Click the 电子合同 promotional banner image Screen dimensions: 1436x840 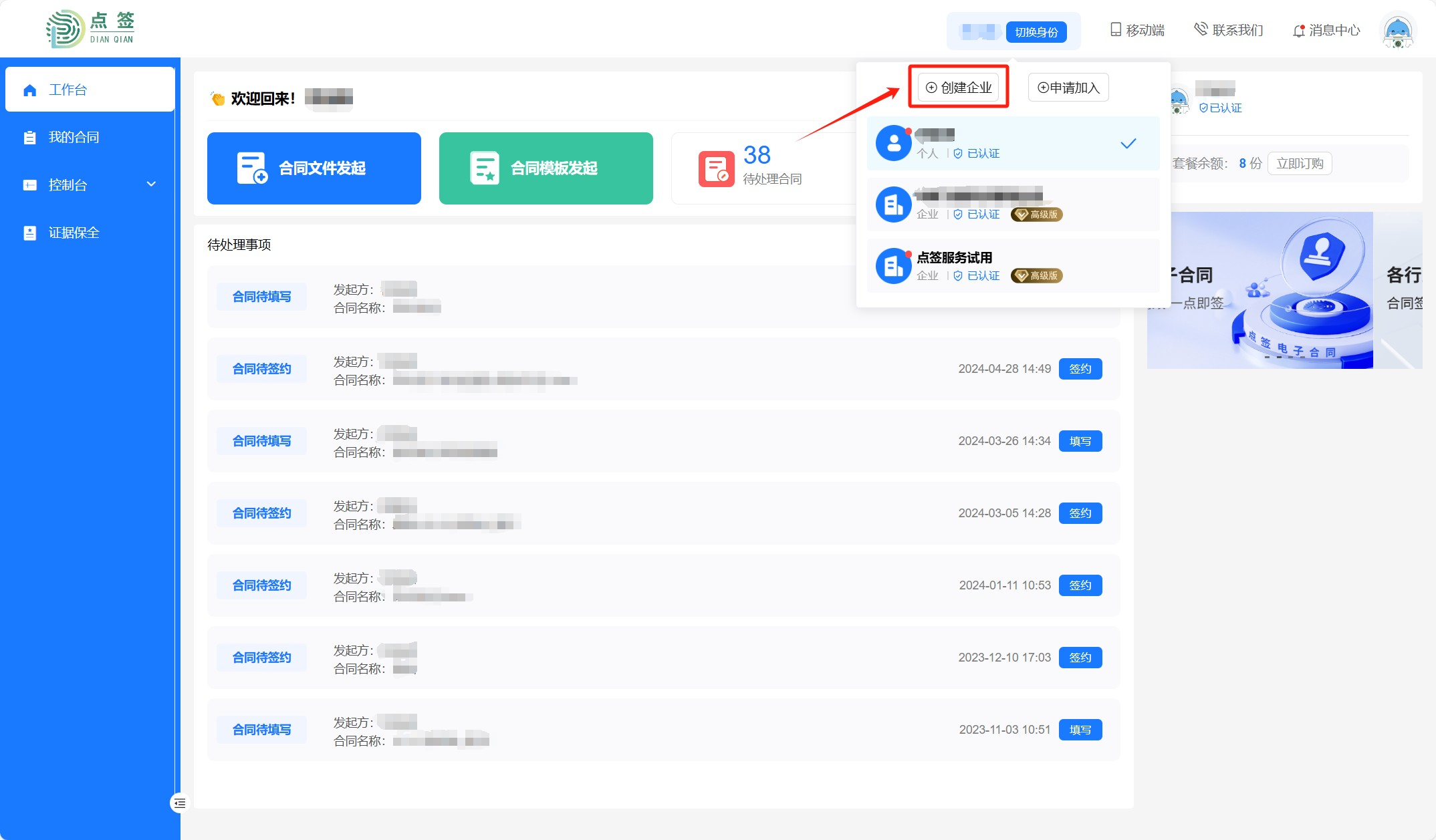point(1260,290)
